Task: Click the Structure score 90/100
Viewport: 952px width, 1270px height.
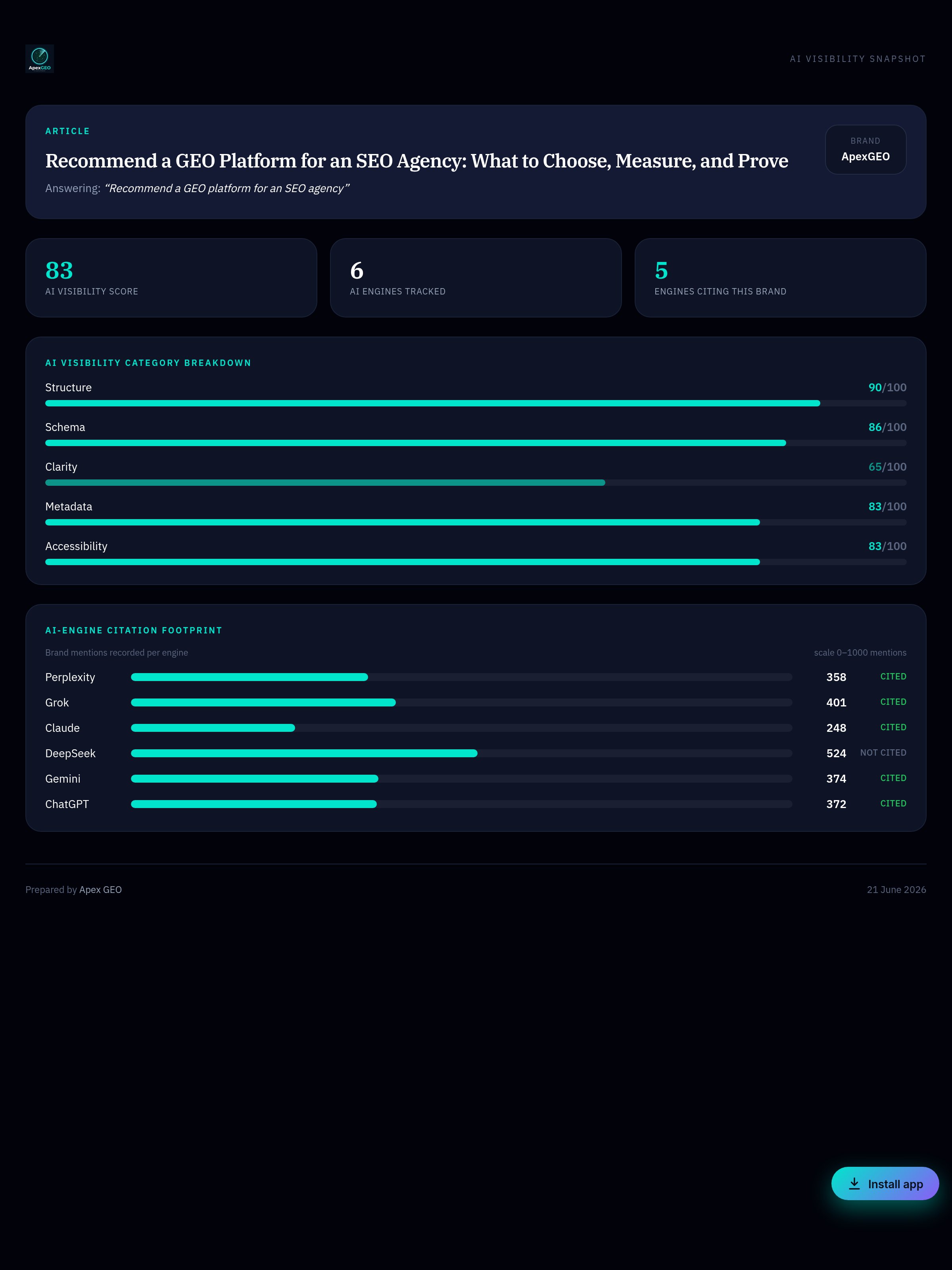Action: [x=887, y=387]
